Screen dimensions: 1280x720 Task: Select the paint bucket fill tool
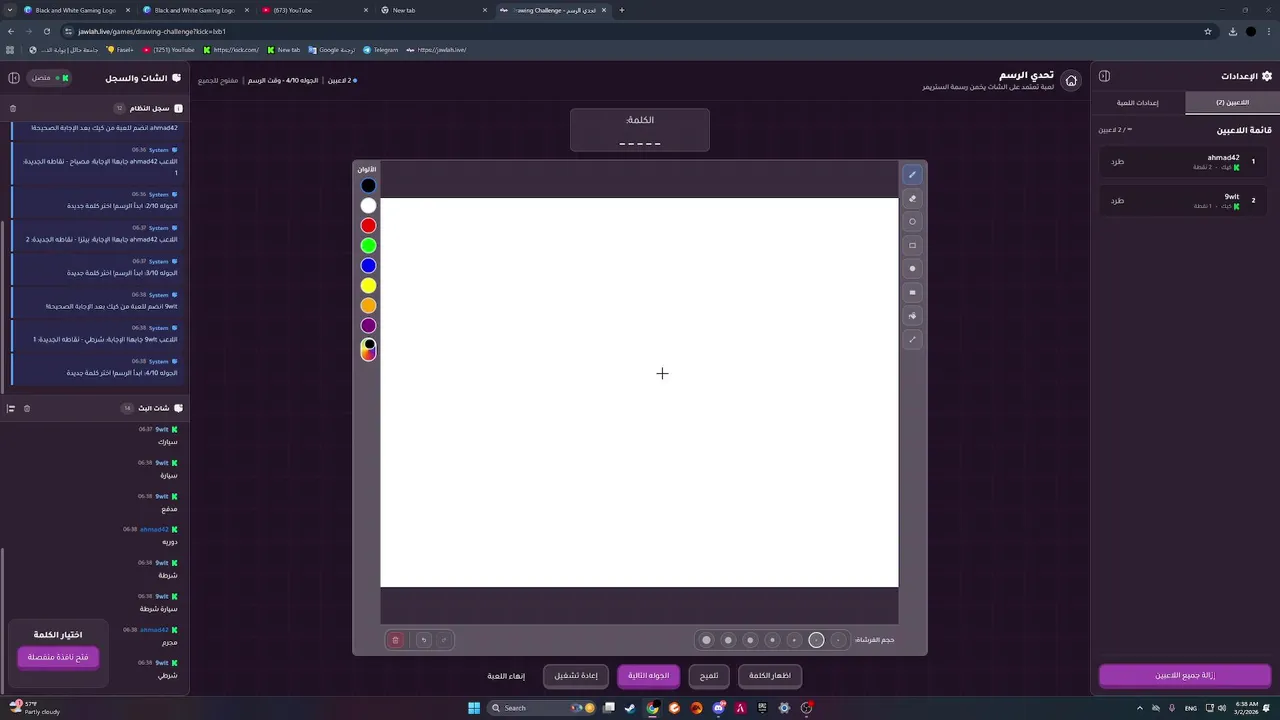[x=912, y=316]
